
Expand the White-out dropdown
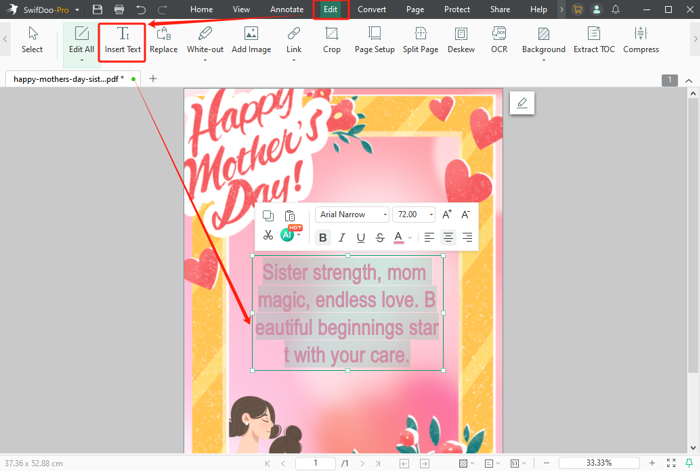click(205, 60)
